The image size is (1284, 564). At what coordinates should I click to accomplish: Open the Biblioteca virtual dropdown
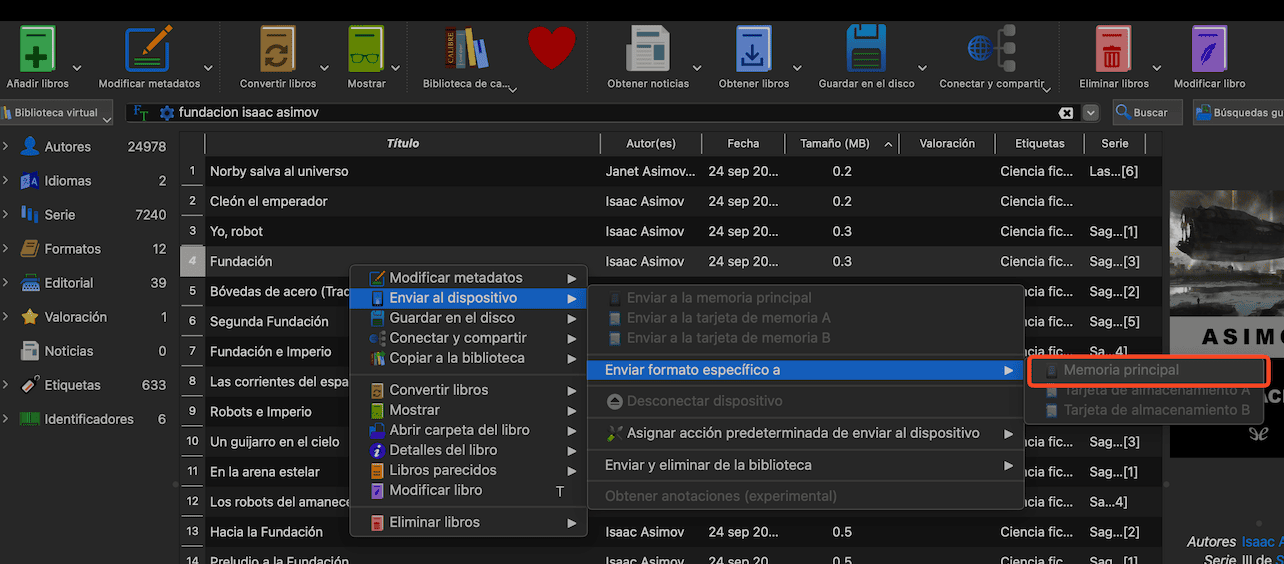click(x=56, y=113)
